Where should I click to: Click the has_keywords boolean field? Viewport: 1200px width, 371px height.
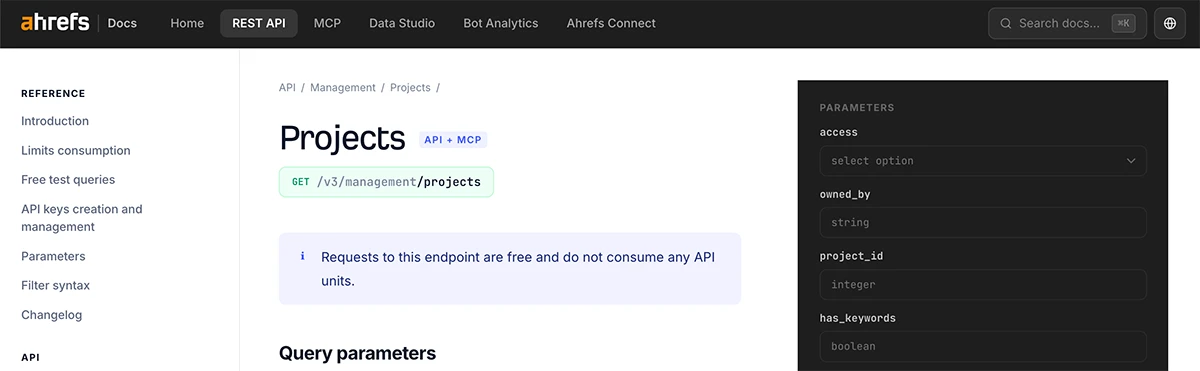(982, 346)
